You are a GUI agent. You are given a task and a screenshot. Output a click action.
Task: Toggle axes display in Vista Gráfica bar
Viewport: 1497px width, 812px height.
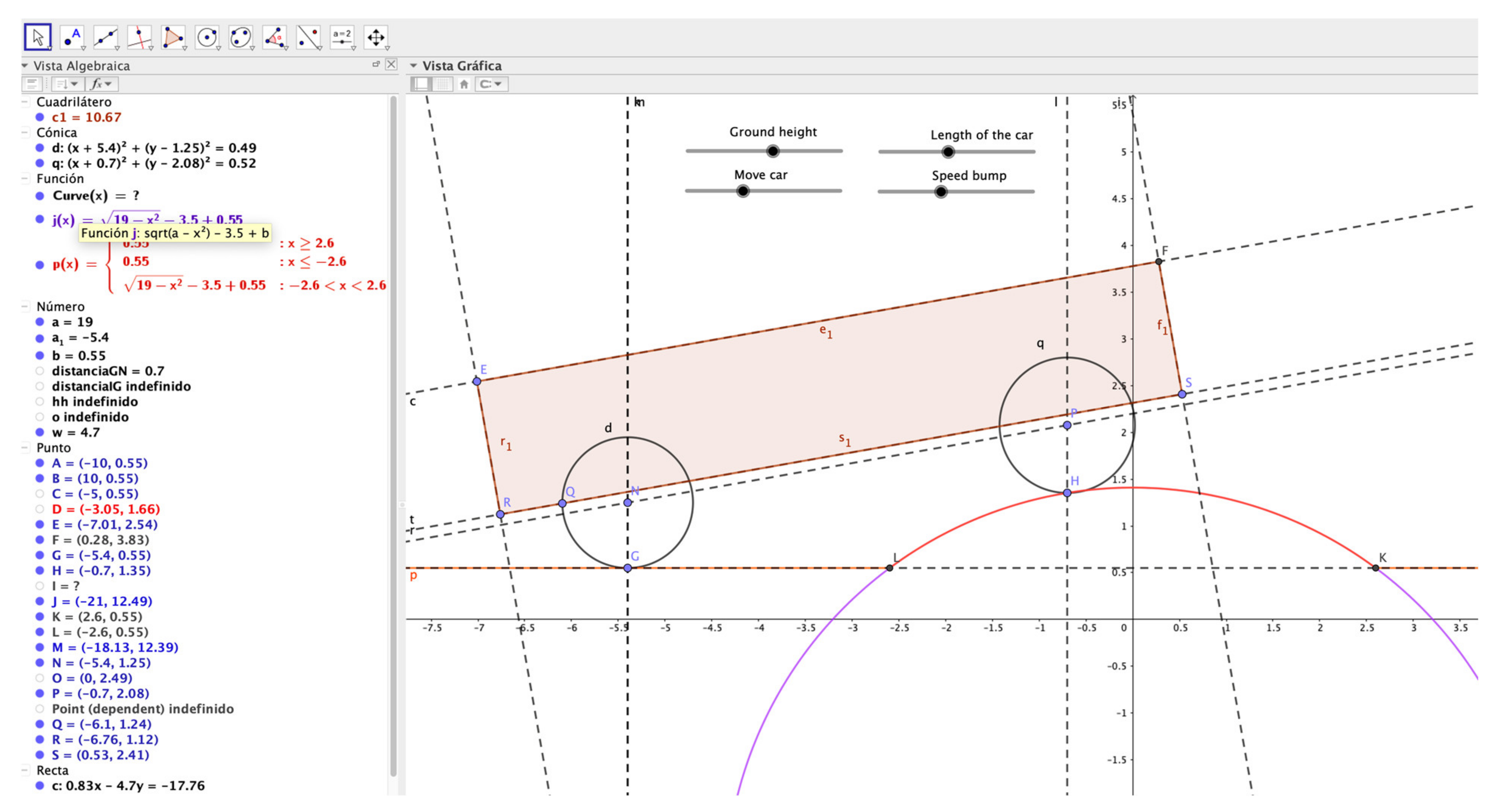(421, 84)
